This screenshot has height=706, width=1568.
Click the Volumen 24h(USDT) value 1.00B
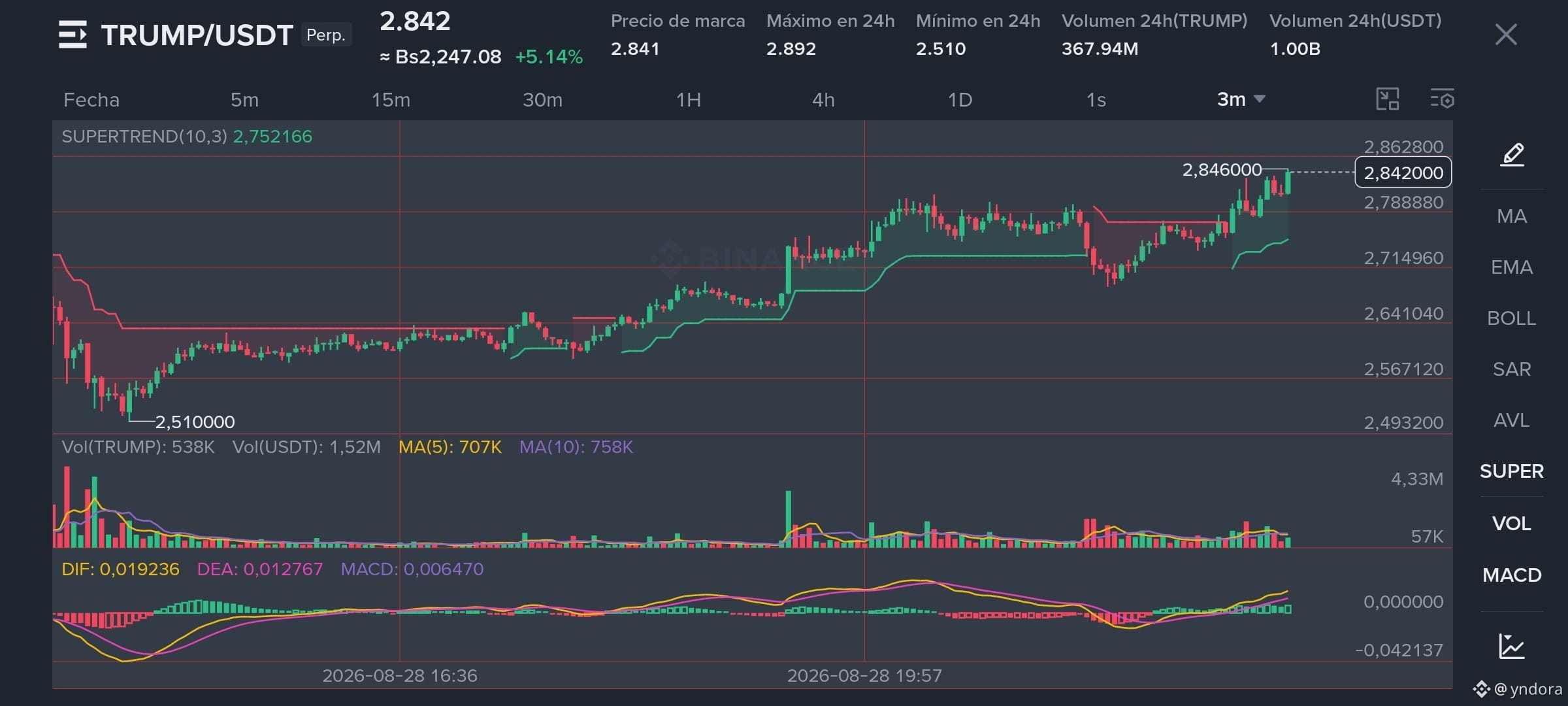[1295, 49]
